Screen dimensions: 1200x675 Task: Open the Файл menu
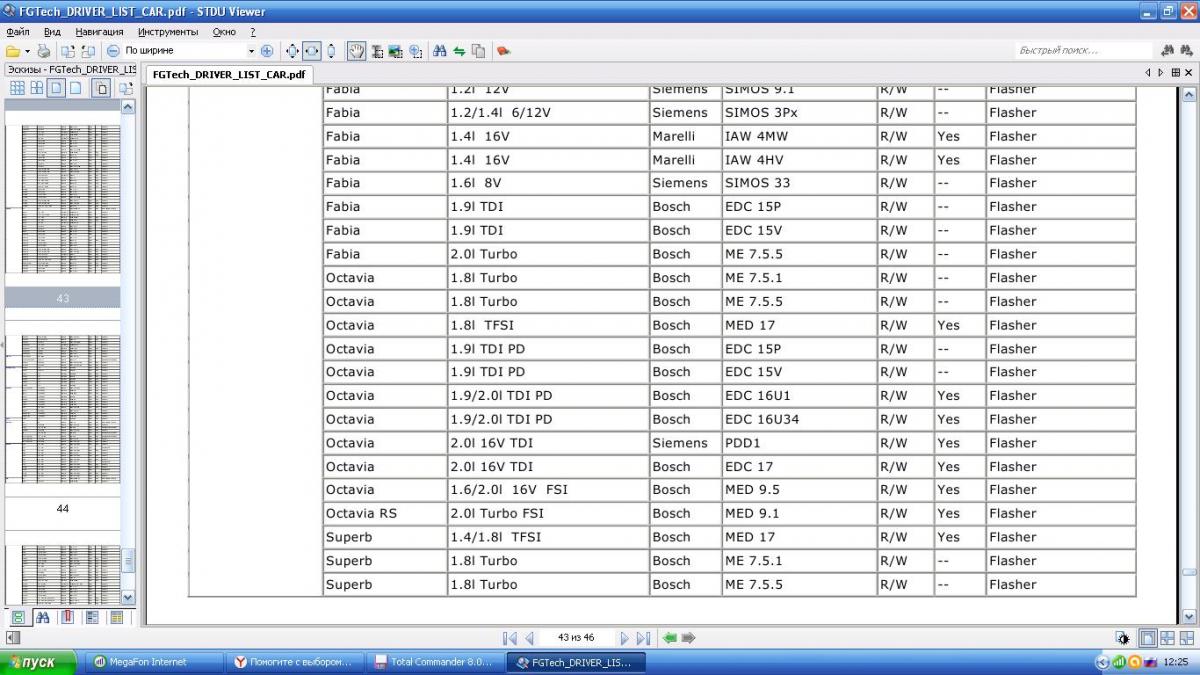[17, 31]
